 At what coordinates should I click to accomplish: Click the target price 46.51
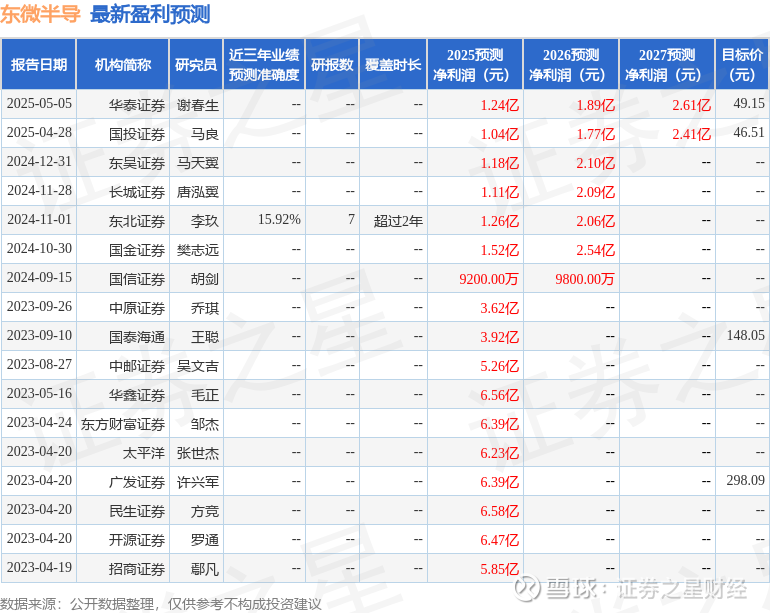tap(749, 132)
